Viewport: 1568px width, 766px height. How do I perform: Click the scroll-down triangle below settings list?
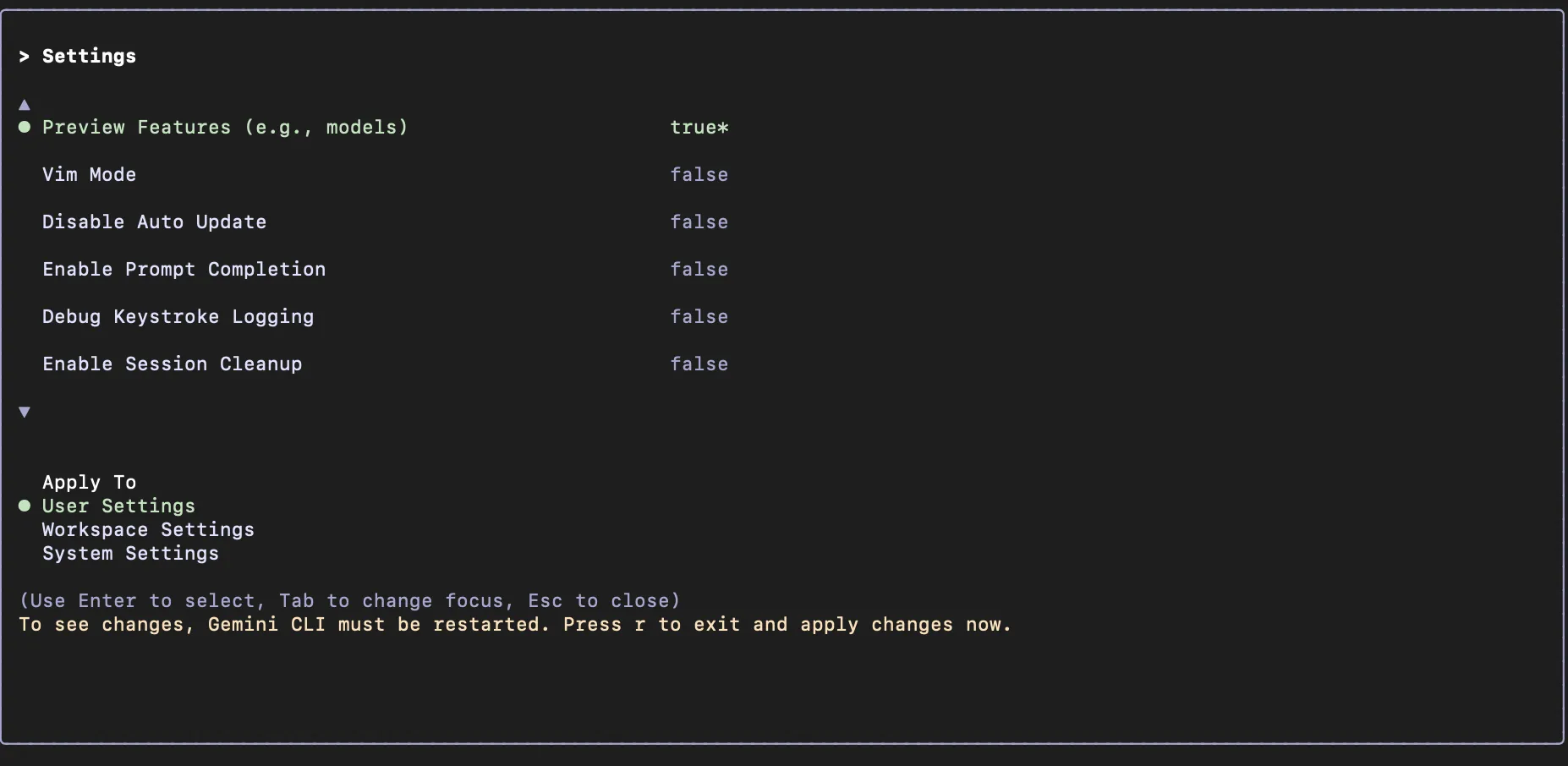(x=25, y=412)
